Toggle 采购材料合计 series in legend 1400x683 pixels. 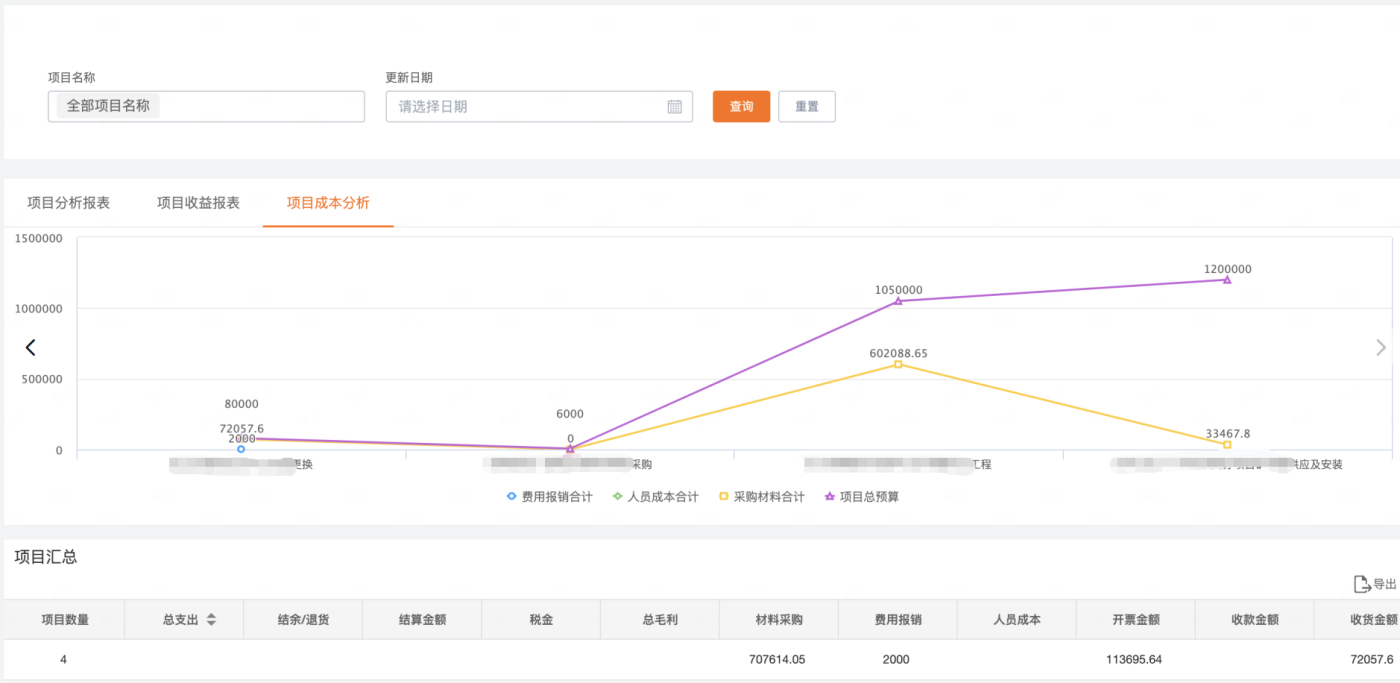760,496
